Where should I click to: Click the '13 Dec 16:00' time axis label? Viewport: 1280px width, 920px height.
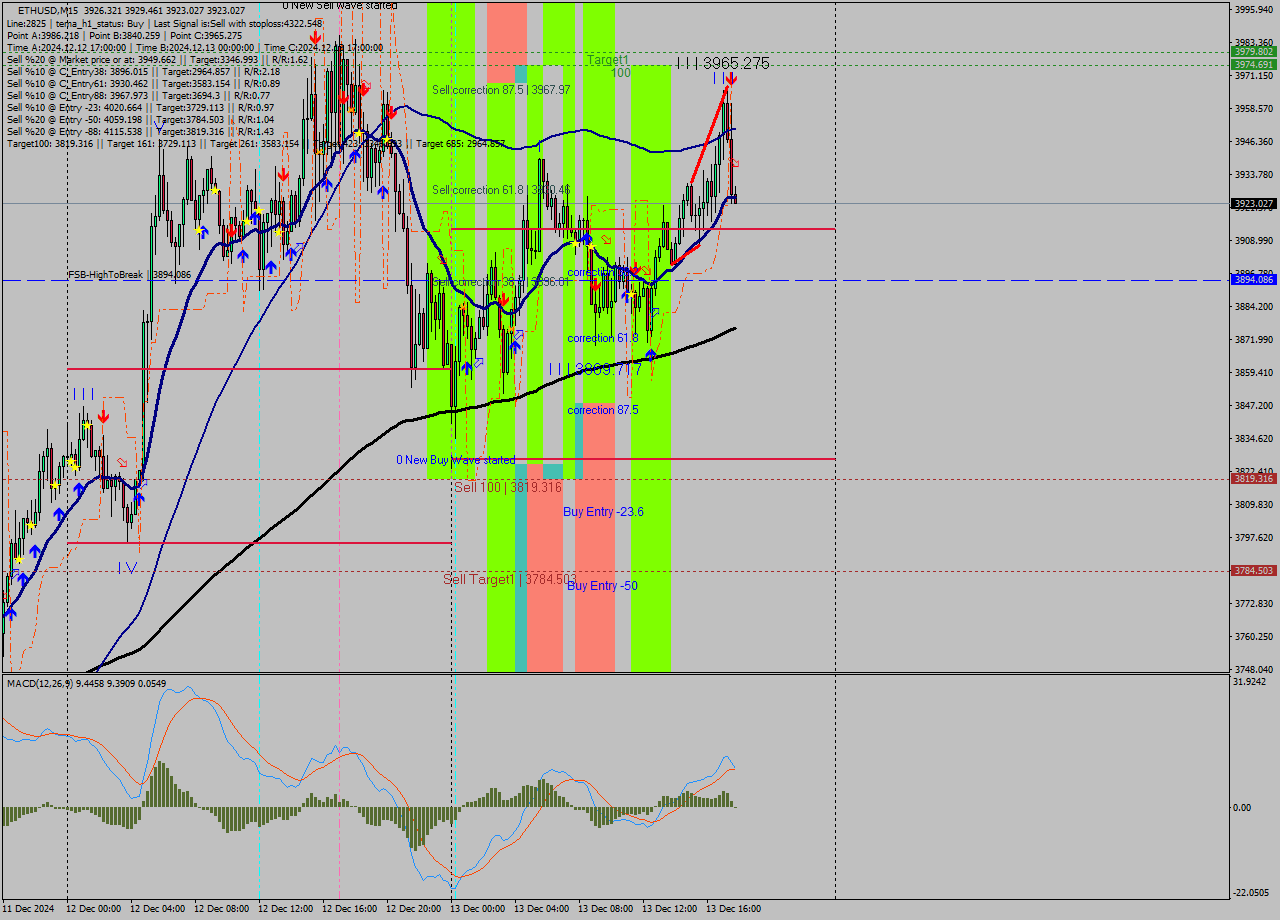[733, 910]
